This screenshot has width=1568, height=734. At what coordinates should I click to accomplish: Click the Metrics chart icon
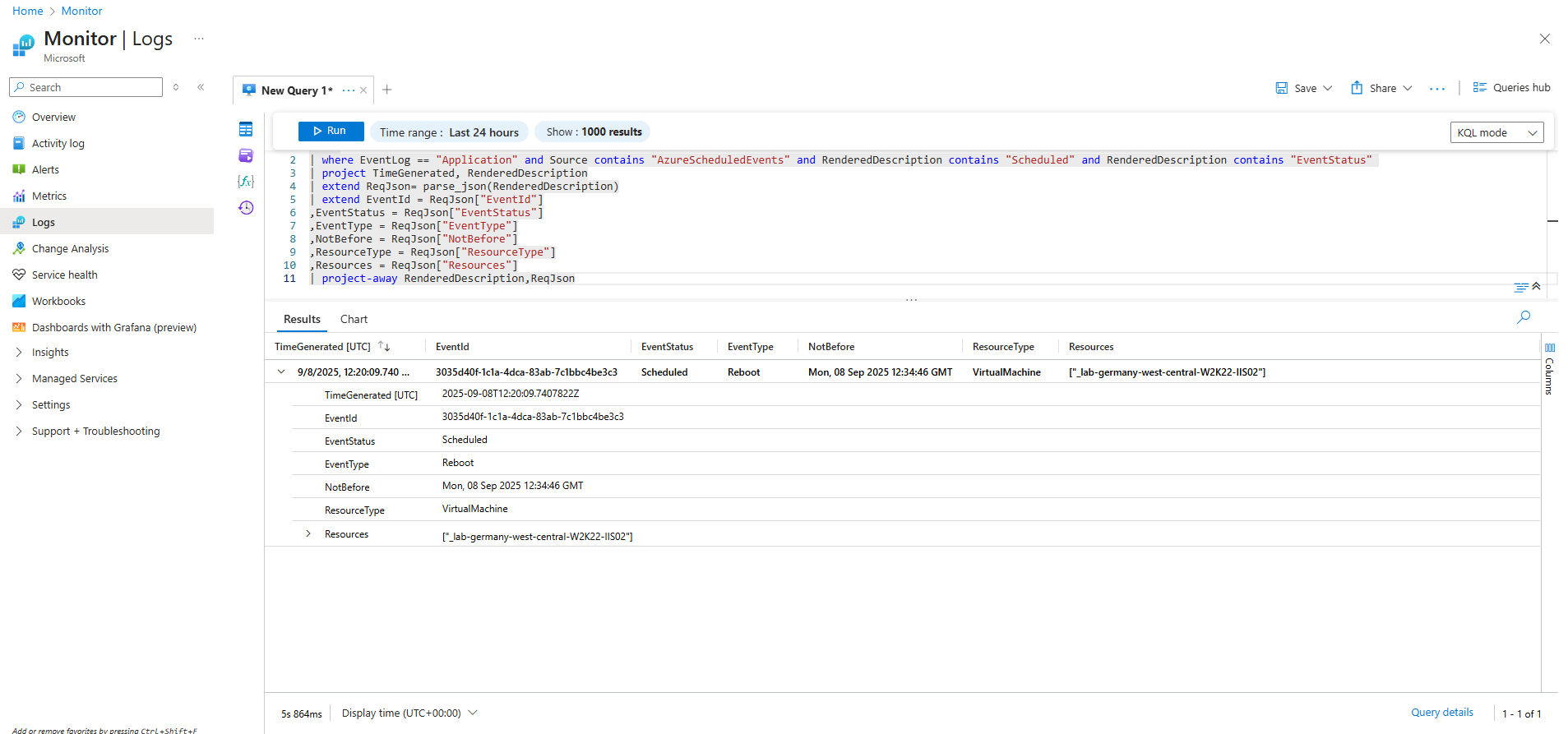click(x=19, y=196)
